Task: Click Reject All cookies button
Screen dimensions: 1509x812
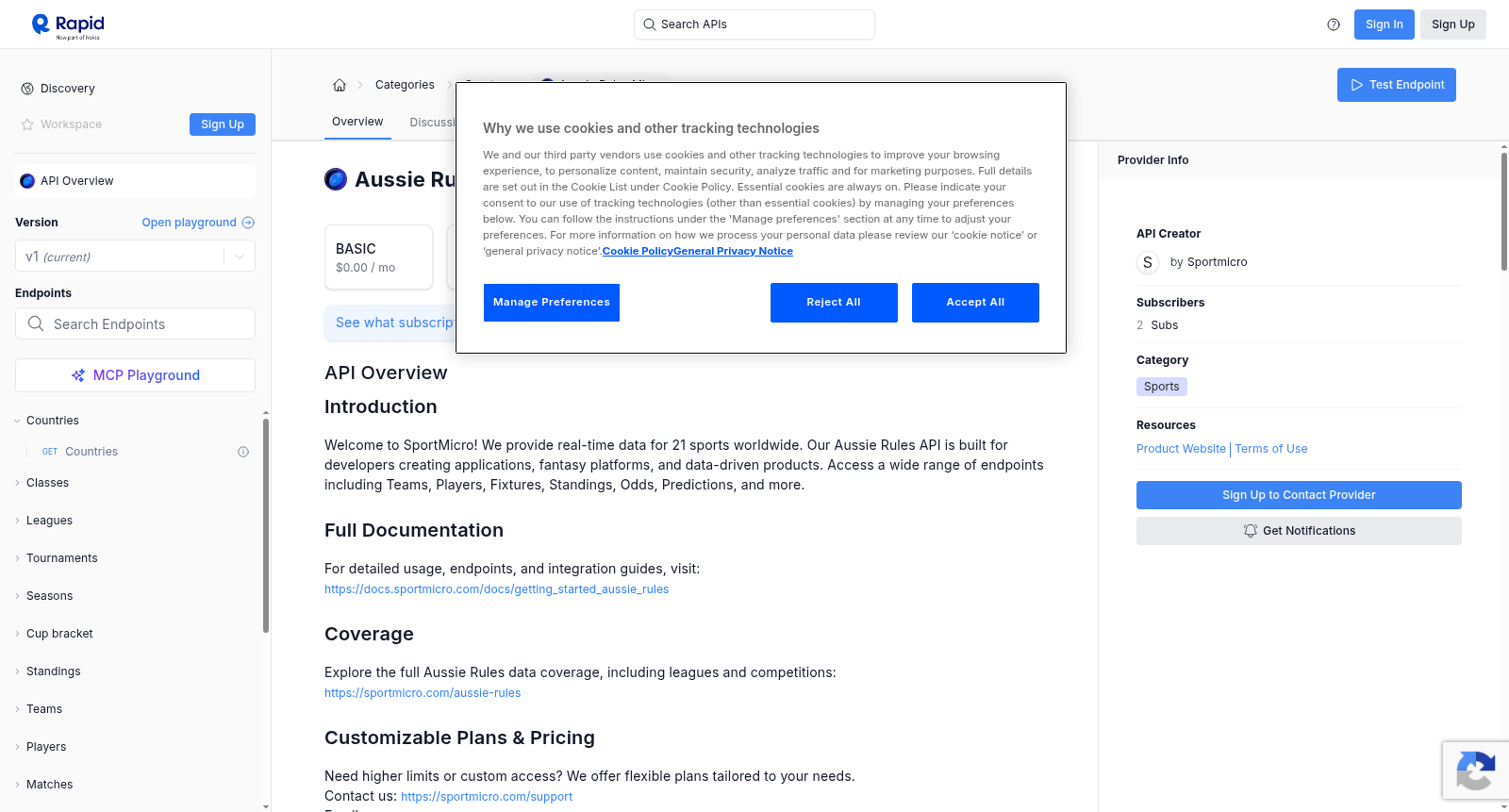Action: click(834, 303)
